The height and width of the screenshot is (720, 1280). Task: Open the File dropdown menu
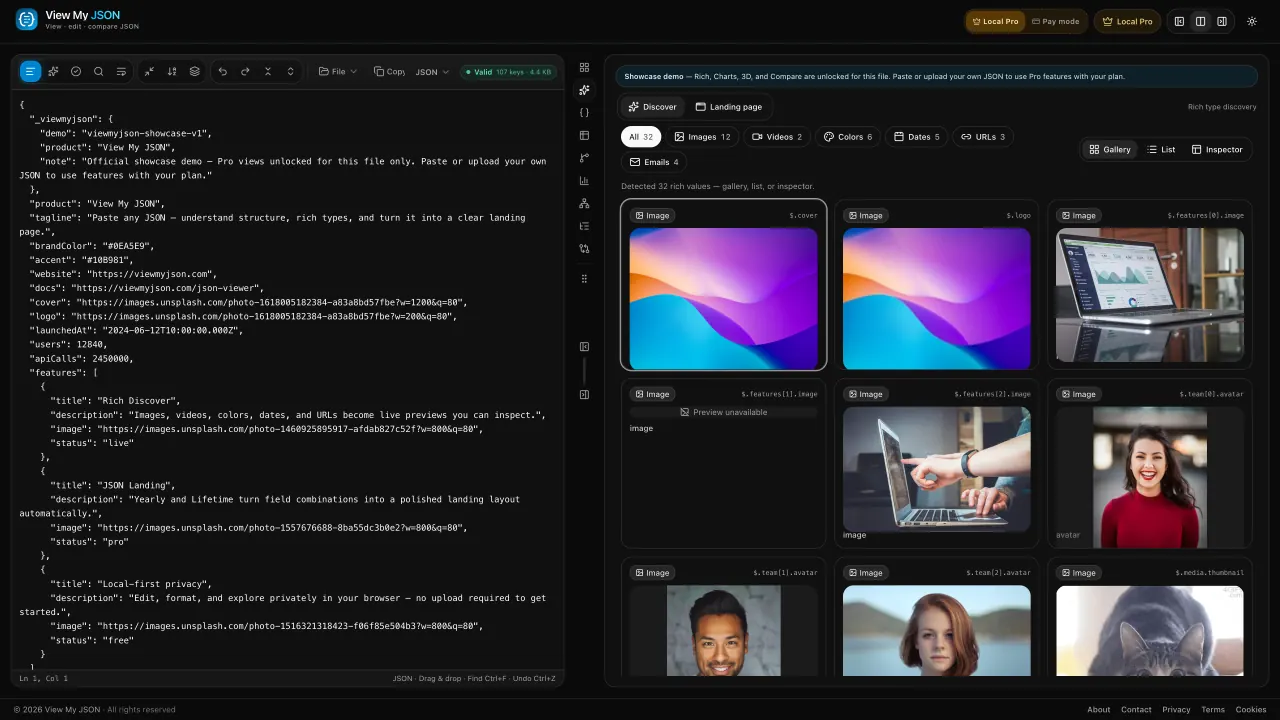[338, 72]
